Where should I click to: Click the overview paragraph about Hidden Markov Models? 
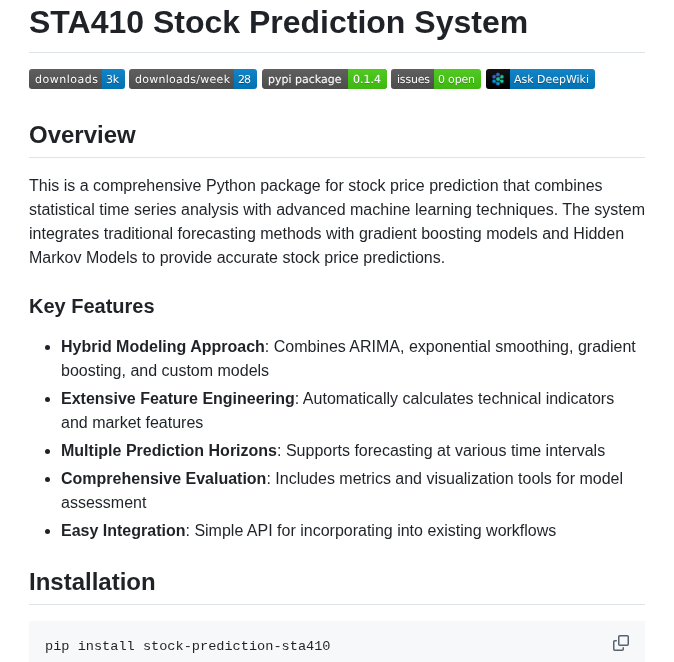pos(337,221)
